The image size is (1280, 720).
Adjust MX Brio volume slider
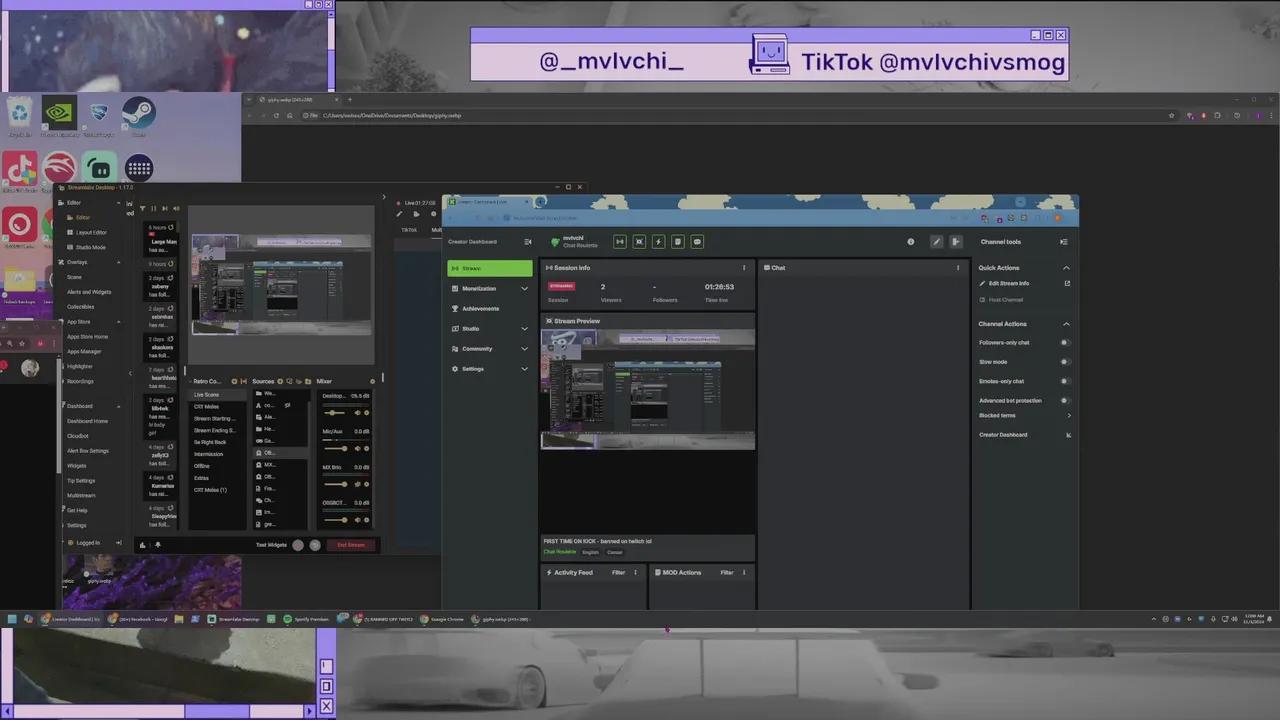click(x=336, y=484)
